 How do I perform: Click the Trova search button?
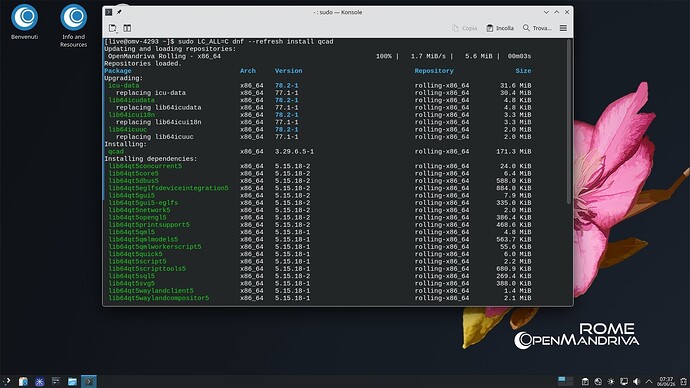coord(537,28)
